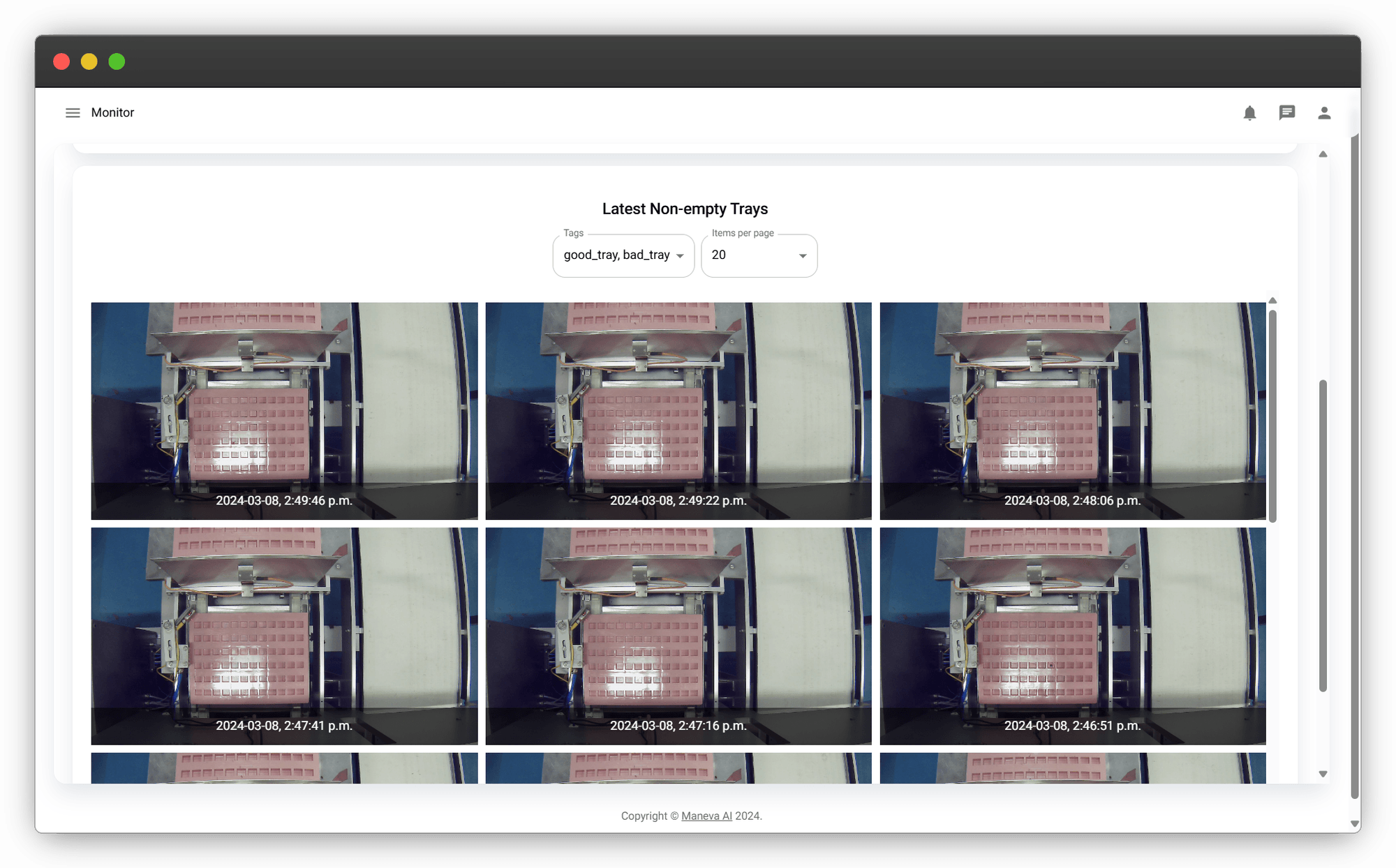Expand the Tags dropdown
The height and width of the screenshot is (868, 1396).
click(623, 255)
